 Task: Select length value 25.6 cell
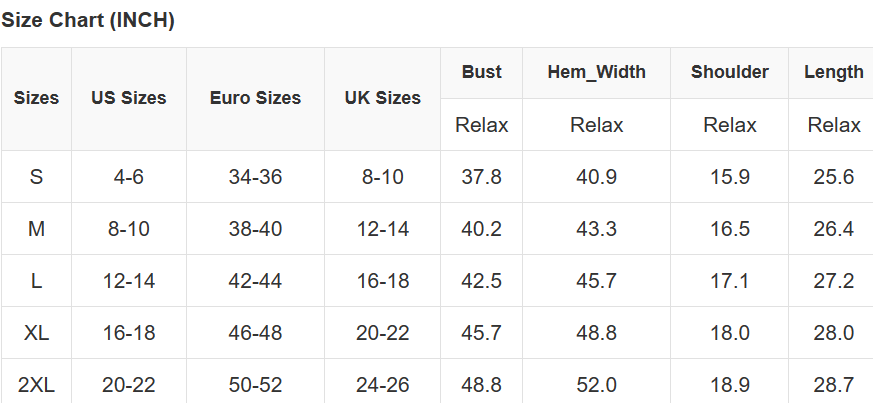(833, 177)
